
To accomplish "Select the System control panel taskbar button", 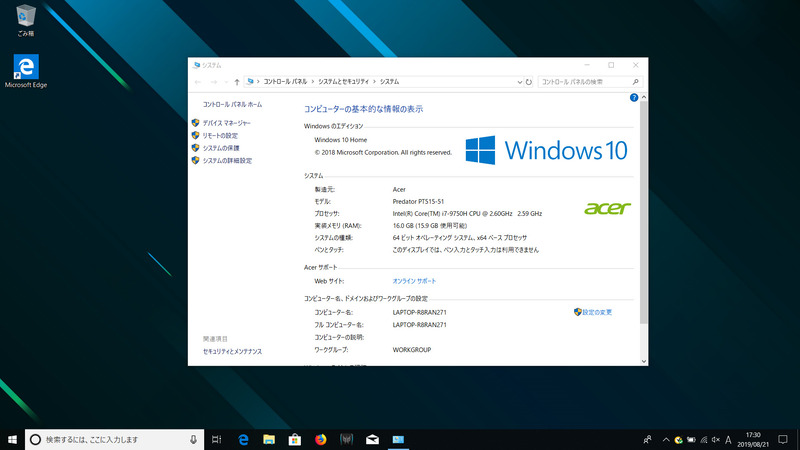I will coord(398,439).
